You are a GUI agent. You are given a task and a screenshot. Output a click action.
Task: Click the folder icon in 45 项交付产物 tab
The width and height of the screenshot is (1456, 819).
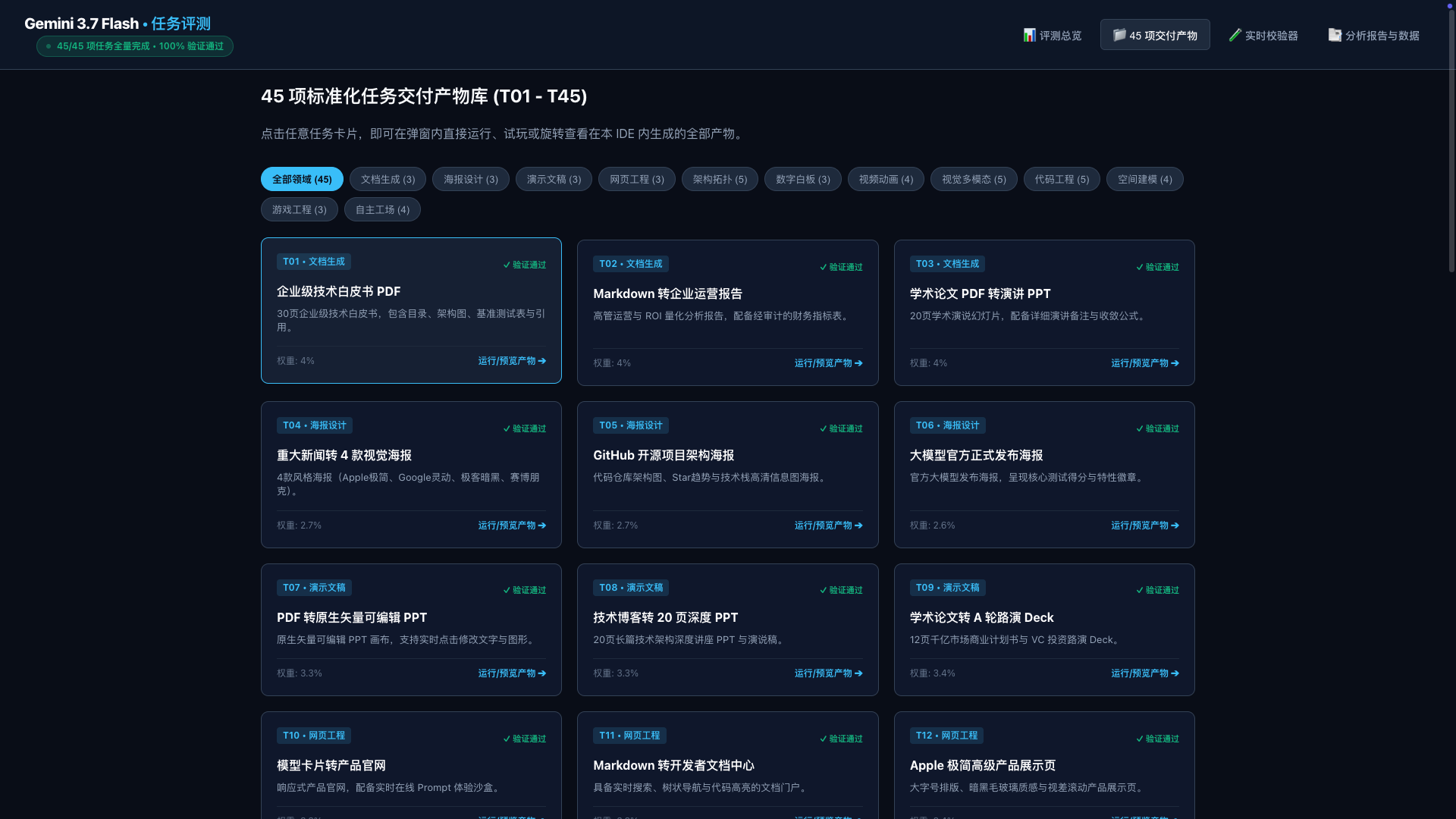(x=1119, y=35)
